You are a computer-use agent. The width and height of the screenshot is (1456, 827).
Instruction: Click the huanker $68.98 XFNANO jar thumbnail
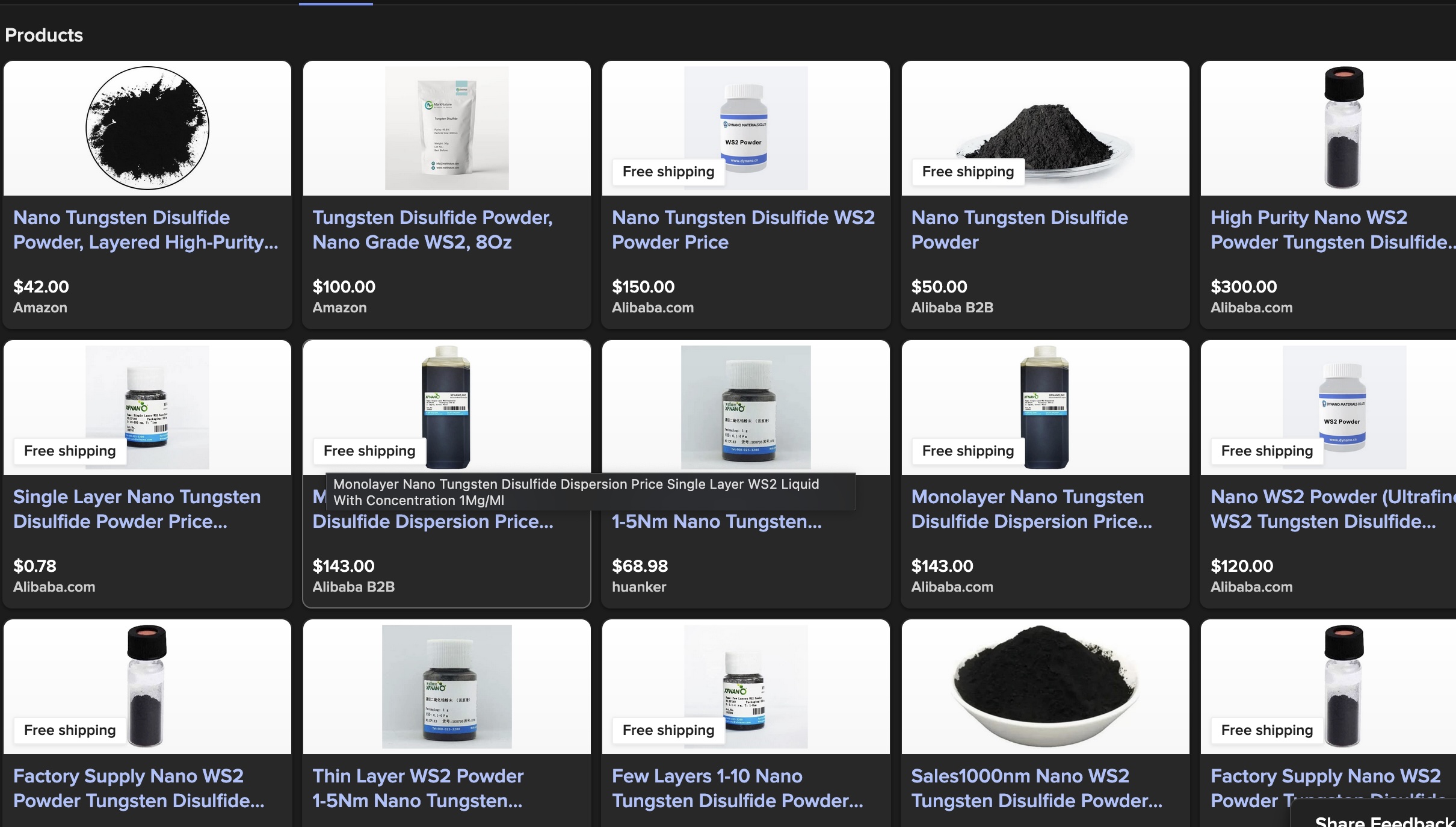tap(745, 407)
